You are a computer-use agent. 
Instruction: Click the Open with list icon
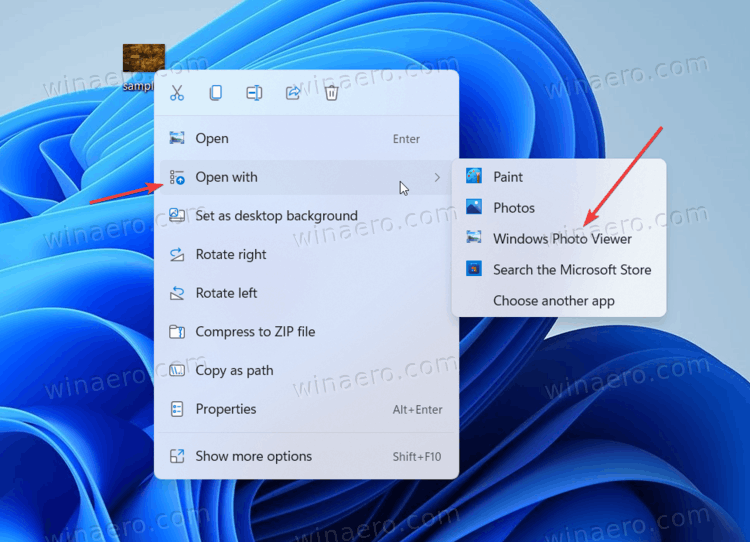point(177,177)
